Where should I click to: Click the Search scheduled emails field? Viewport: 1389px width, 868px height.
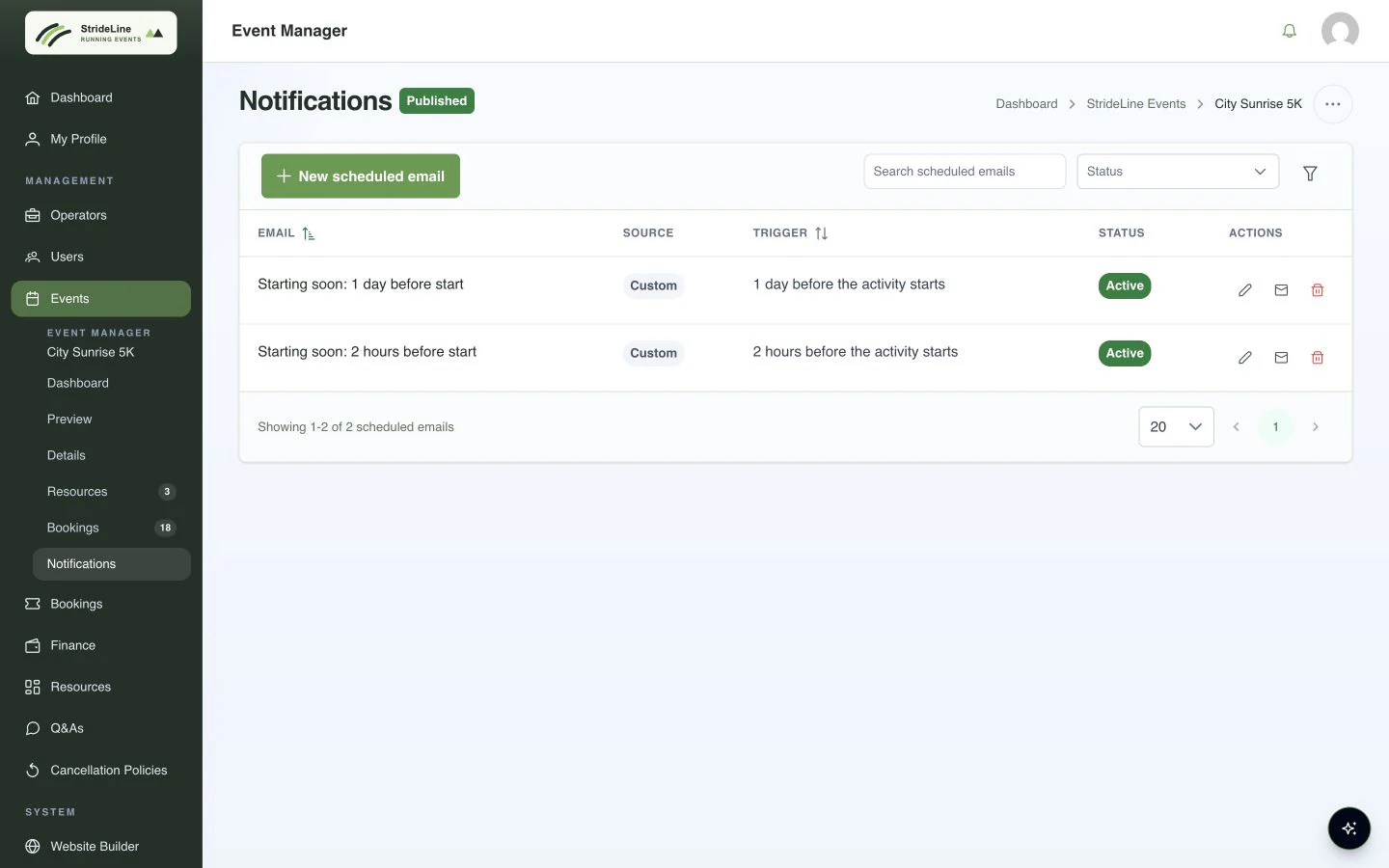tap(965, 172)
